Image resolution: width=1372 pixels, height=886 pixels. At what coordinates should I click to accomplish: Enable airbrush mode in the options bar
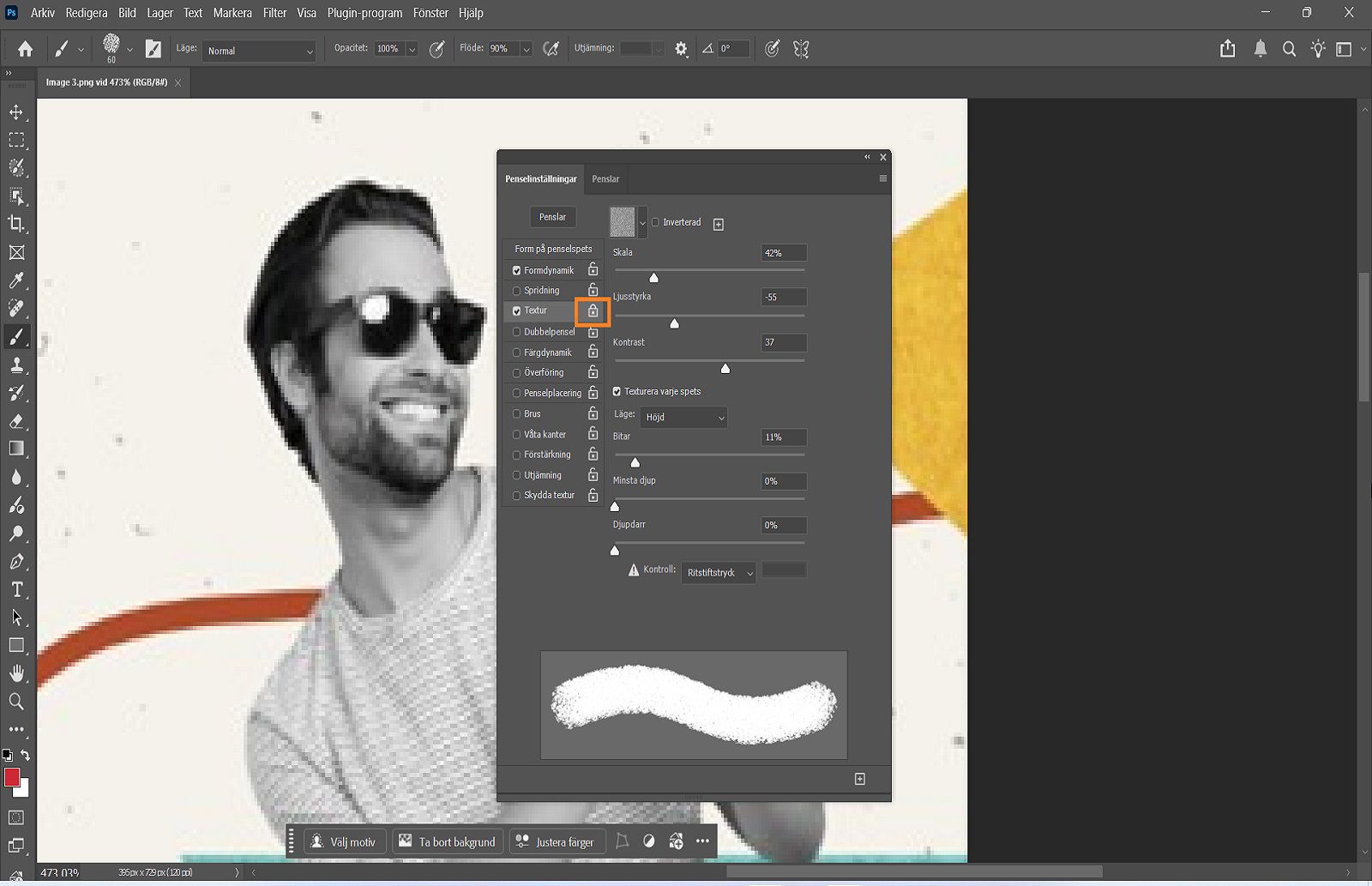(551, 49)
